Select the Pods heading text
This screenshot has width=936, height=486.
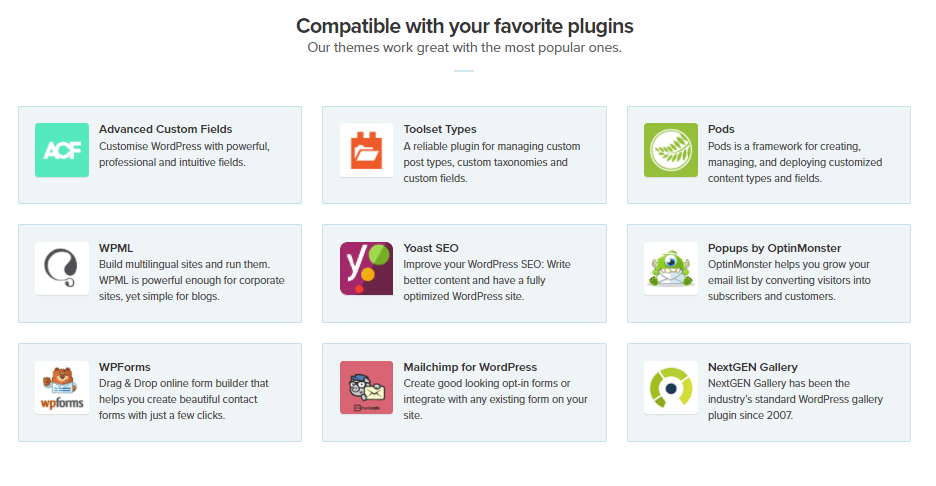721,129
